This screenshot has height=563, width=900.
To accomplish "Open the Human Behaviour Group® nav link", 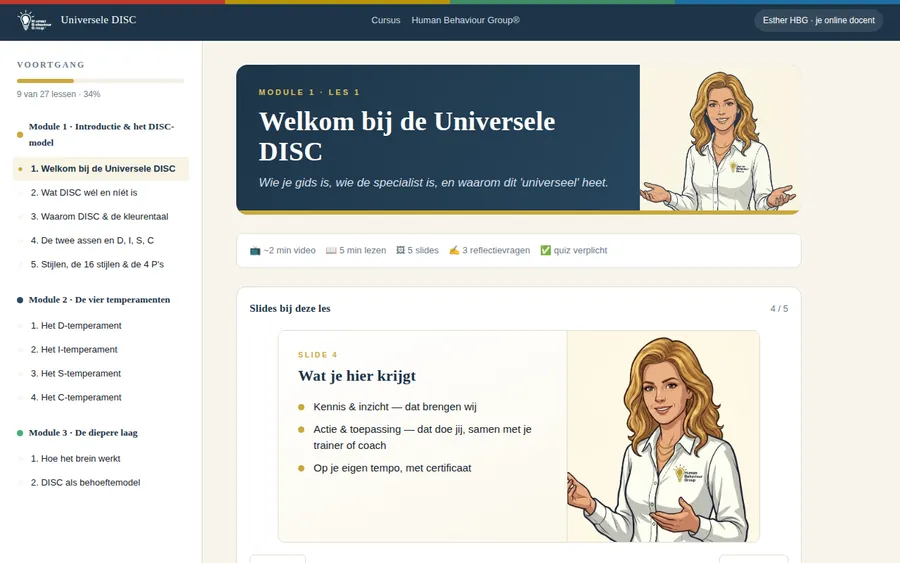I will [x=465, y=20].
